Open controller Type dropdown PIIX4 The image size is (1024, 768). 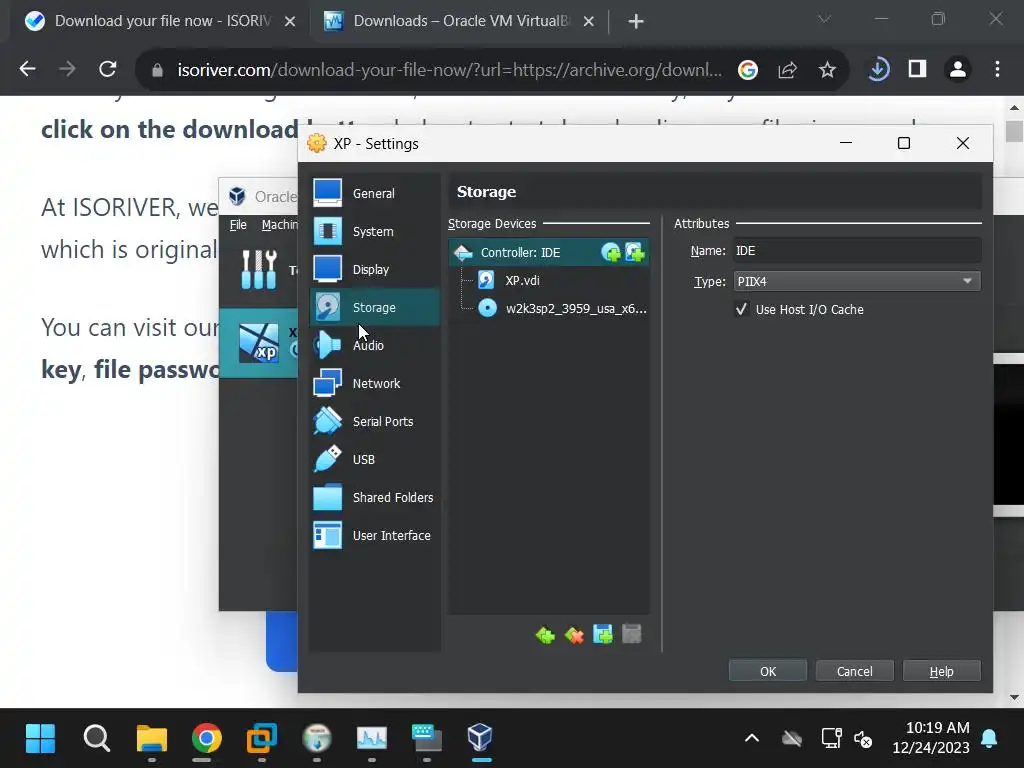pyautogui.click(x=857, y=281)
